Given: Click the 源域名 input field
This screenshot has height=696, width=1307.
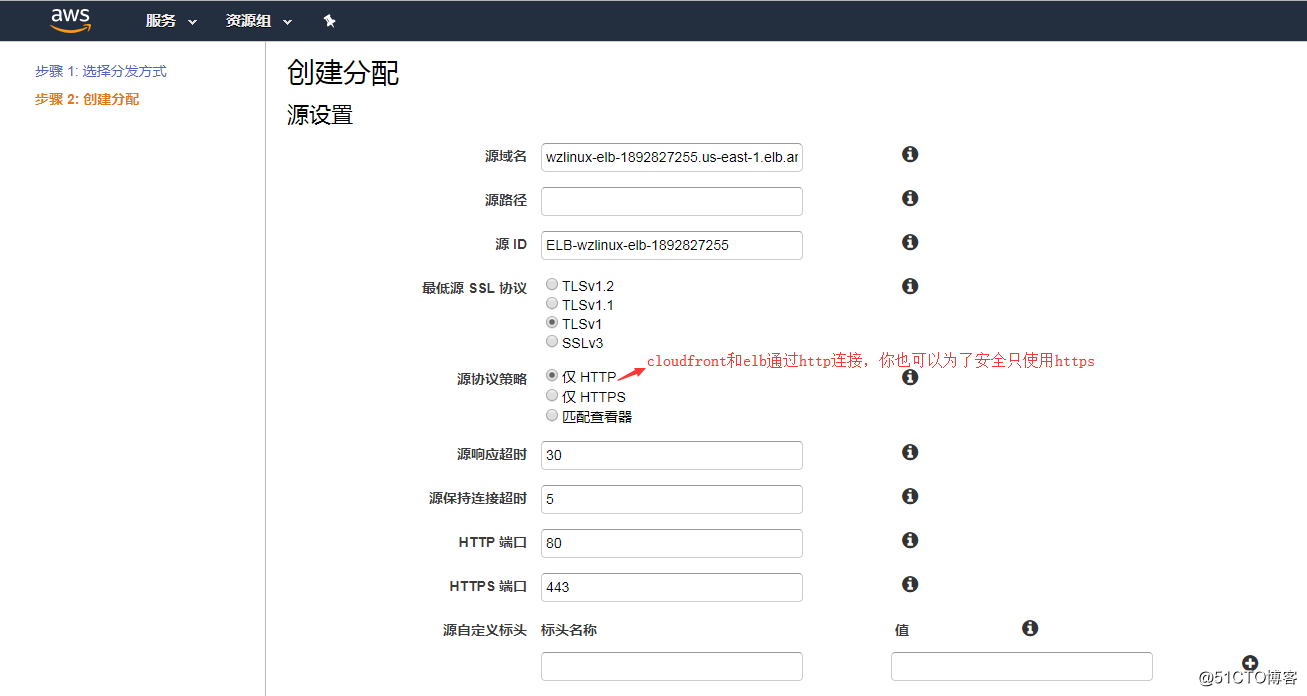Looking at the screenshot, I should (x=672, y=157).
